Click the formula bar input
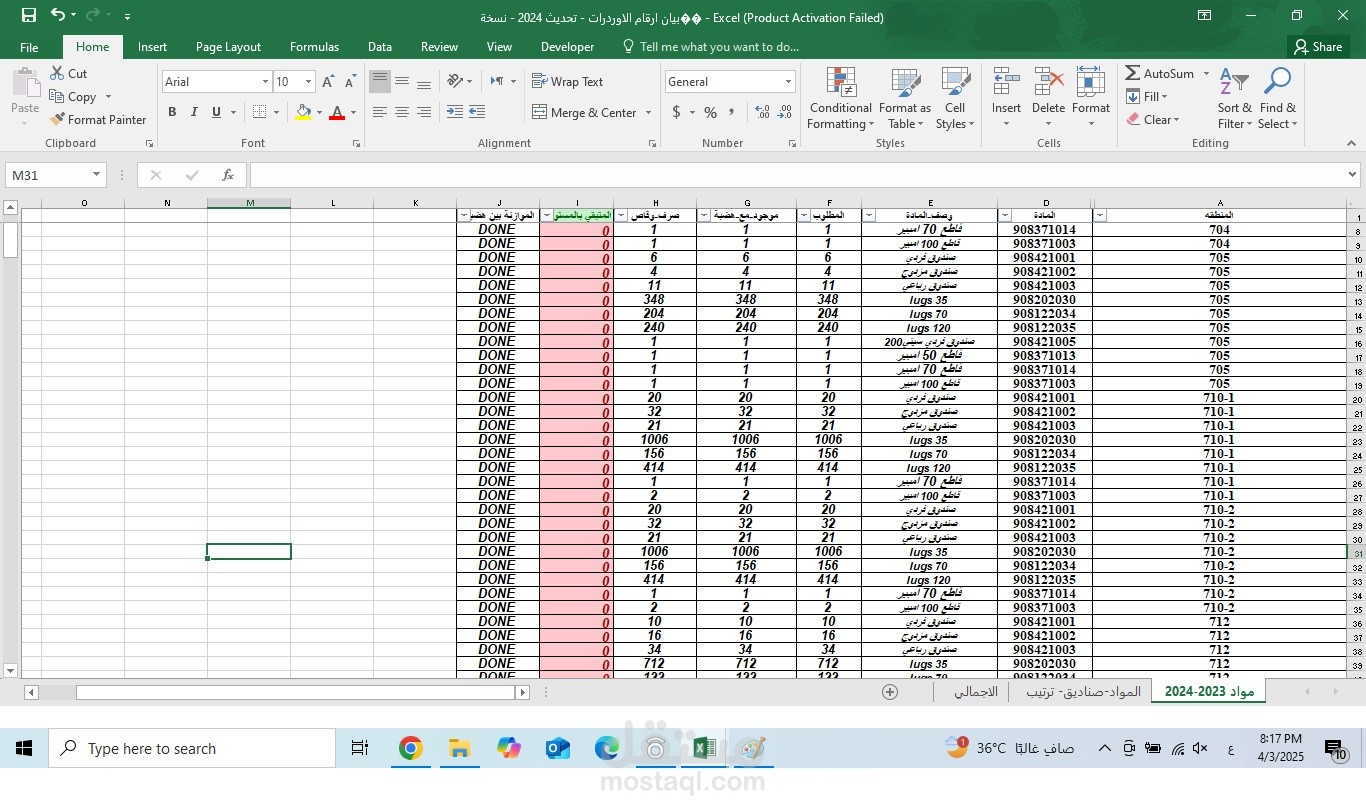This screenshot has width=1366, height=812. tap(803, 175)
